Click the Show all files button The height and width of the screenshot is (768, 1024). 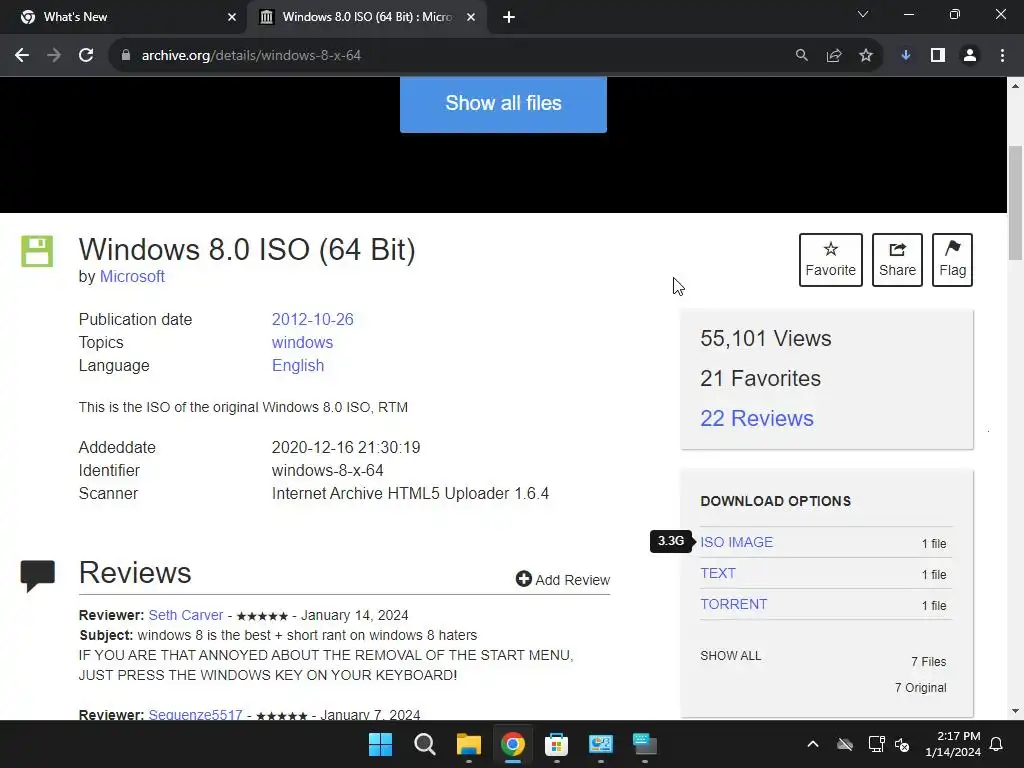tap(504, 104)
